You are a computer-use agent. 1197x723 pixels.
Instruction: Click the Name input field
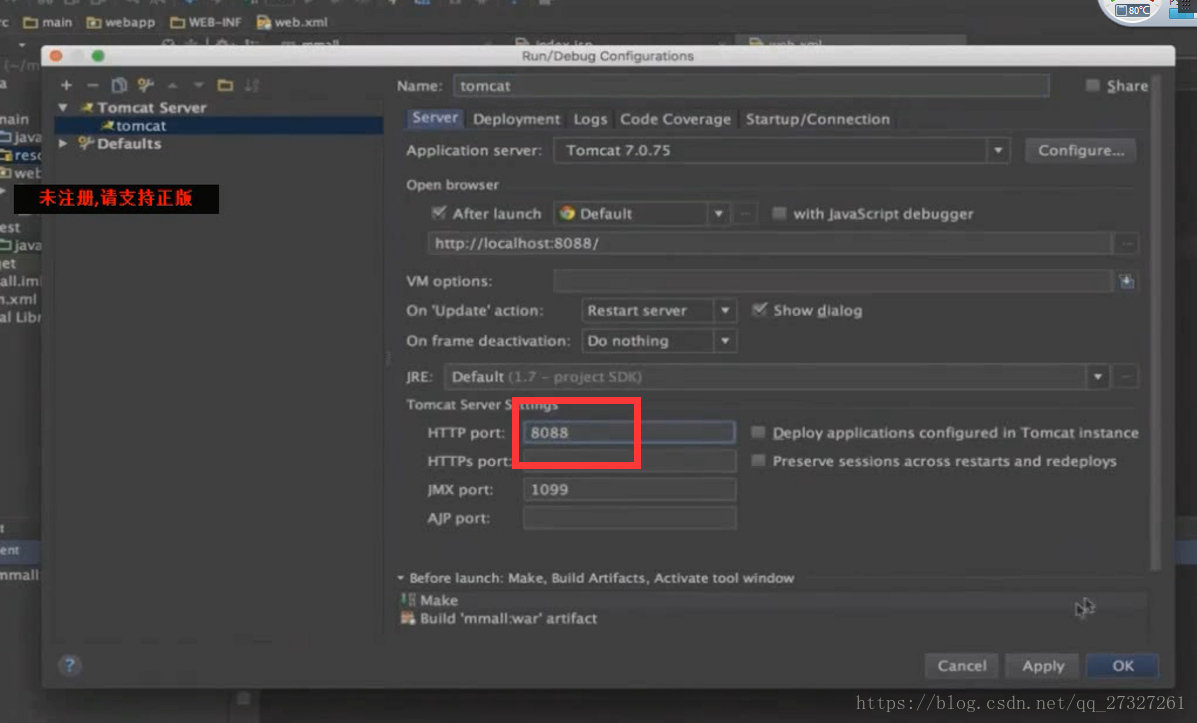coord(751,86)
